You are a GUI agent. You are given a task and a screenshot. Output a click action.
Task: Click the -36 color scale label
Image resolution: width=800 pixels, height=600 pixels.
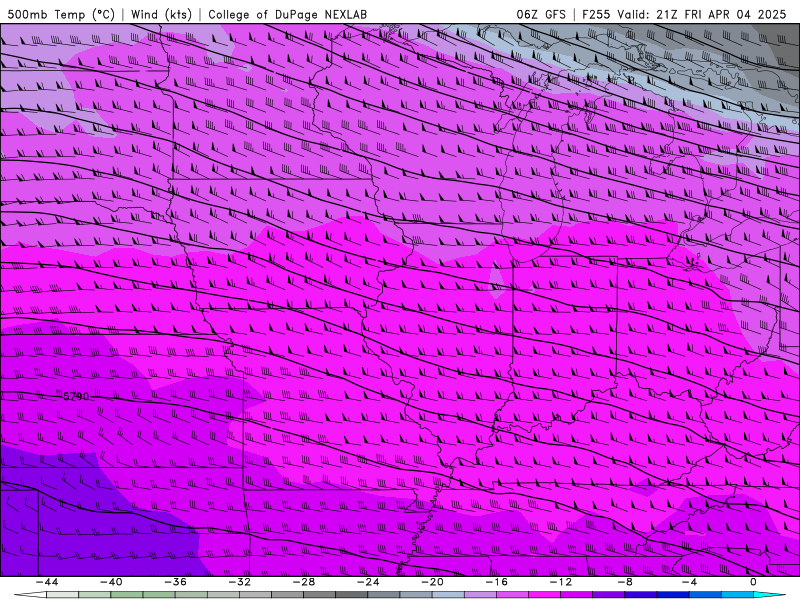point(176,582)
